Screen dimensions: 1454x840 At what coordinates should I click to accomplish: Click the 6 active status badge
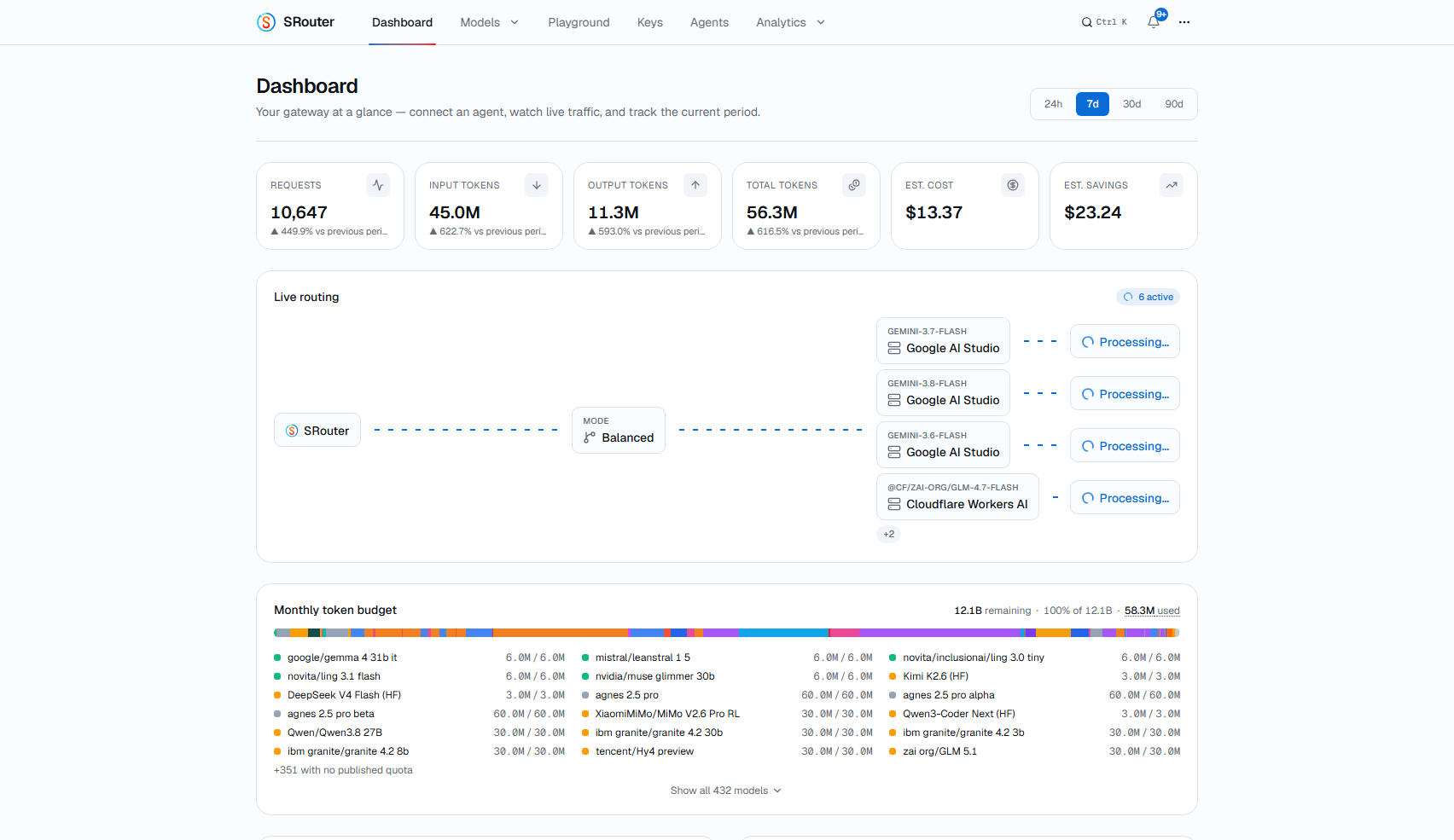[1149, 297]
